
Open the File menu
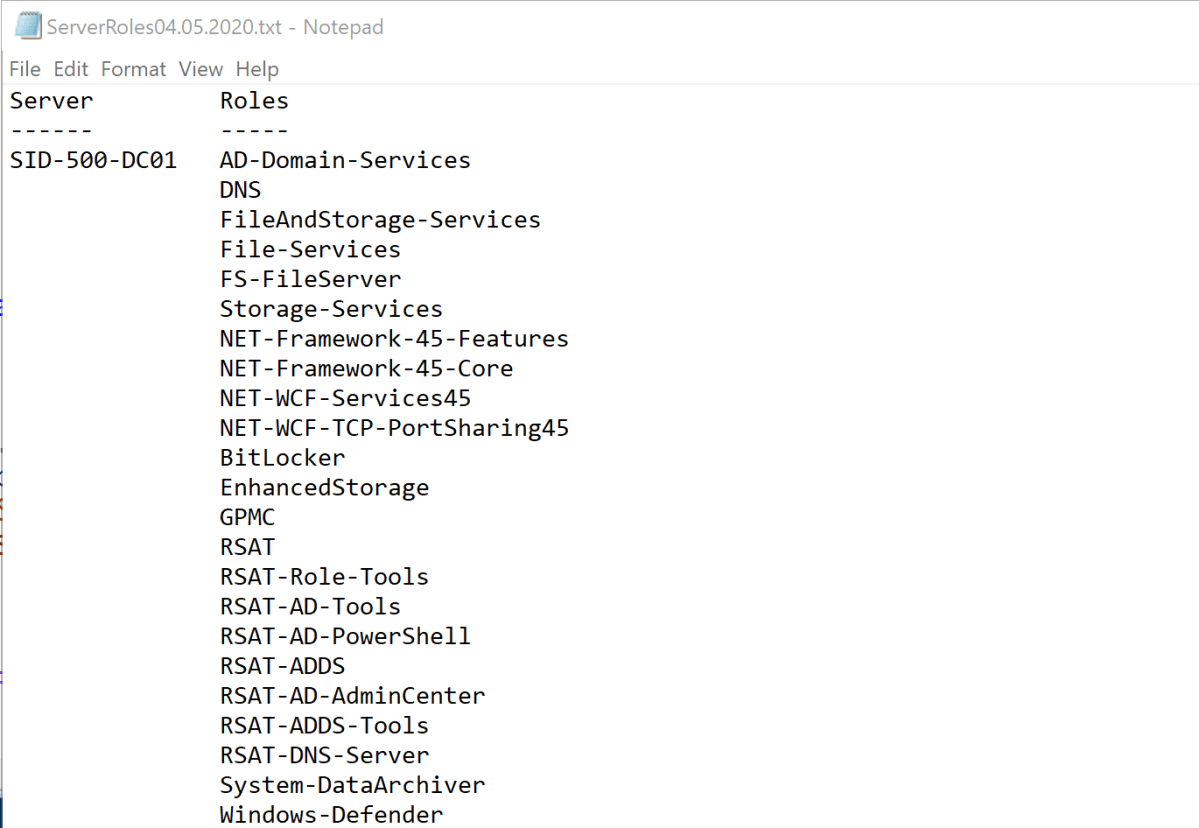pyautogui.click(x=25, y=69)
